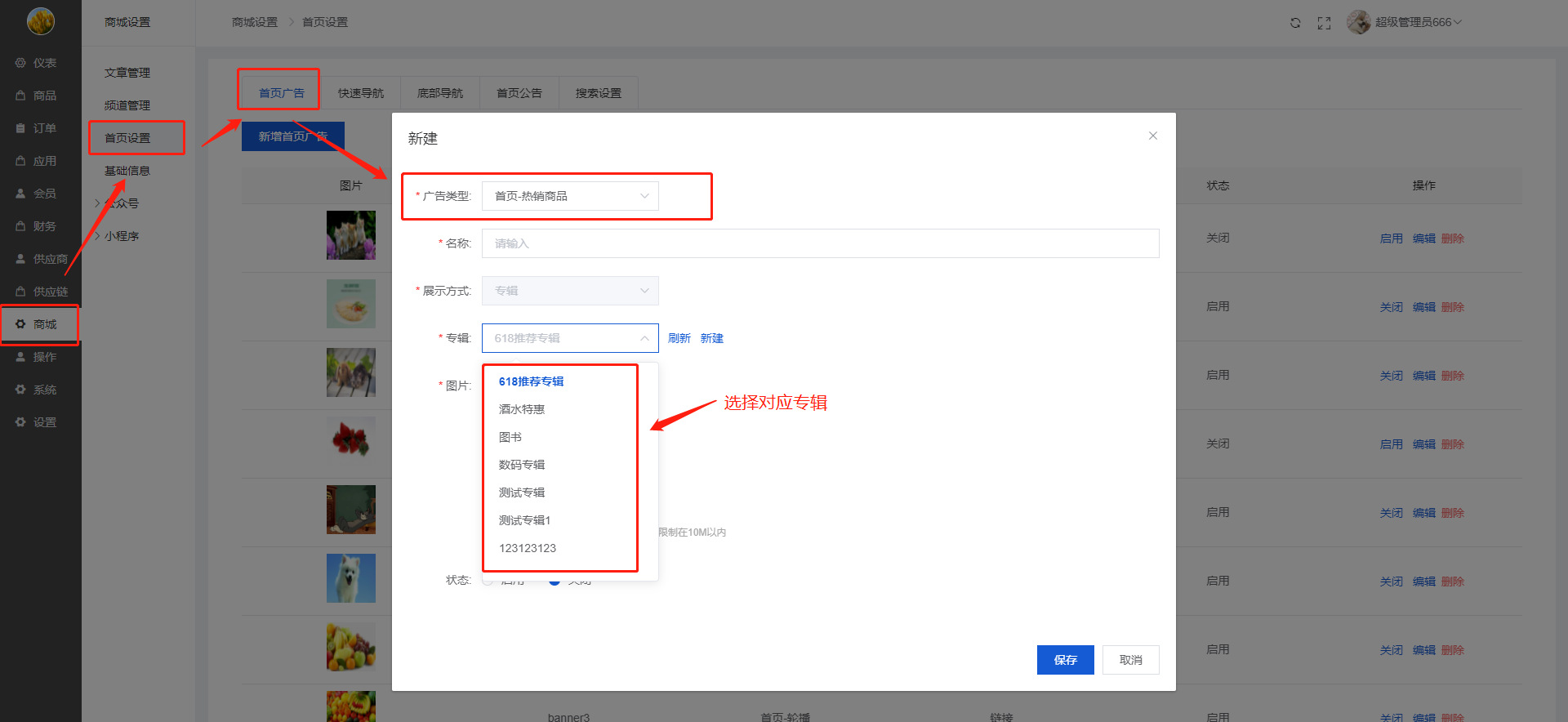This screenshot has height=722, width=1568.
Task: Select 酒水特惠 from album list
Action: (522, 409)
